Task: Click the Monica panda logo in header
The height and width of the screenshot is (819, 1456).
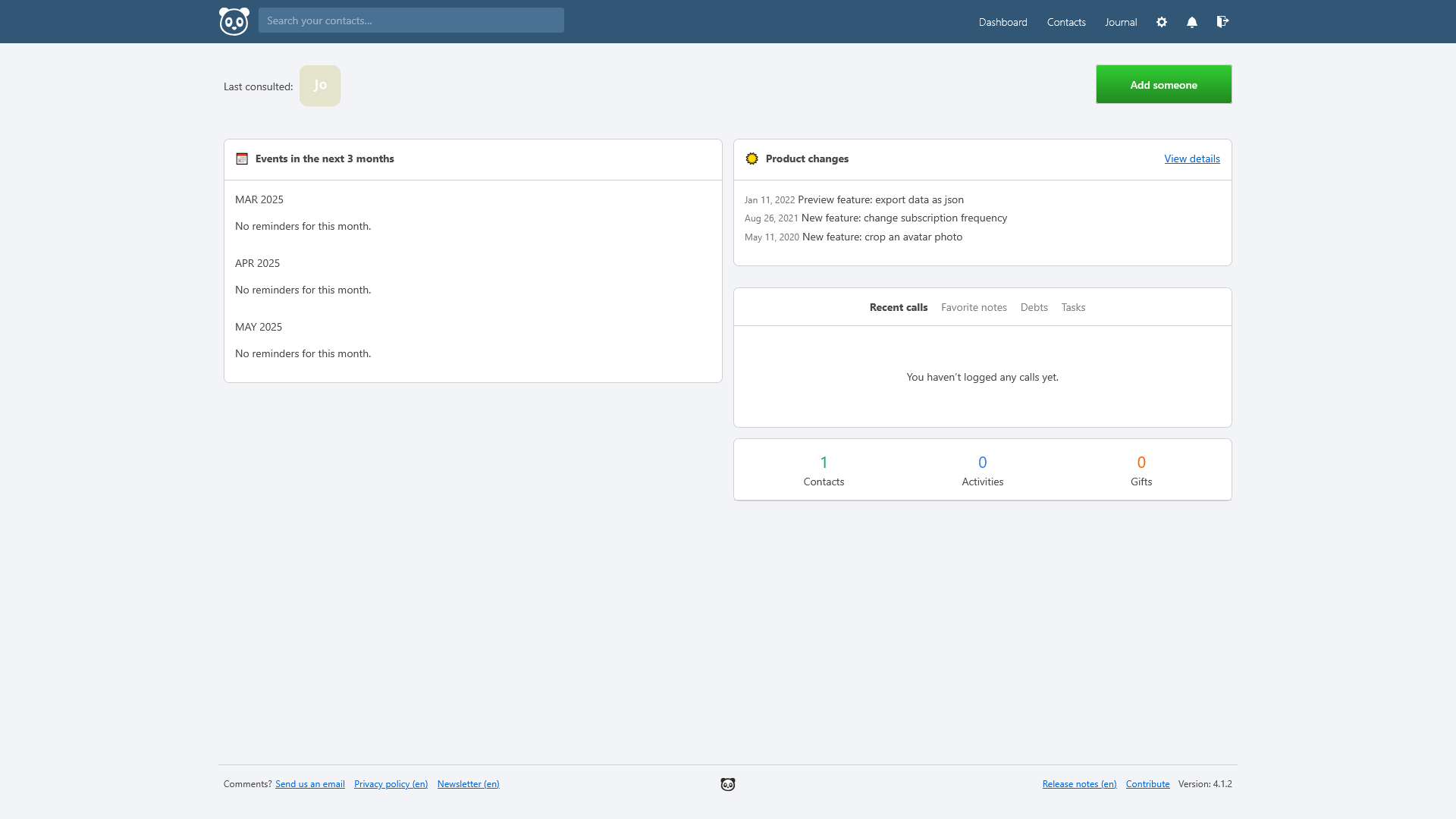Action: tap(234, 21)
